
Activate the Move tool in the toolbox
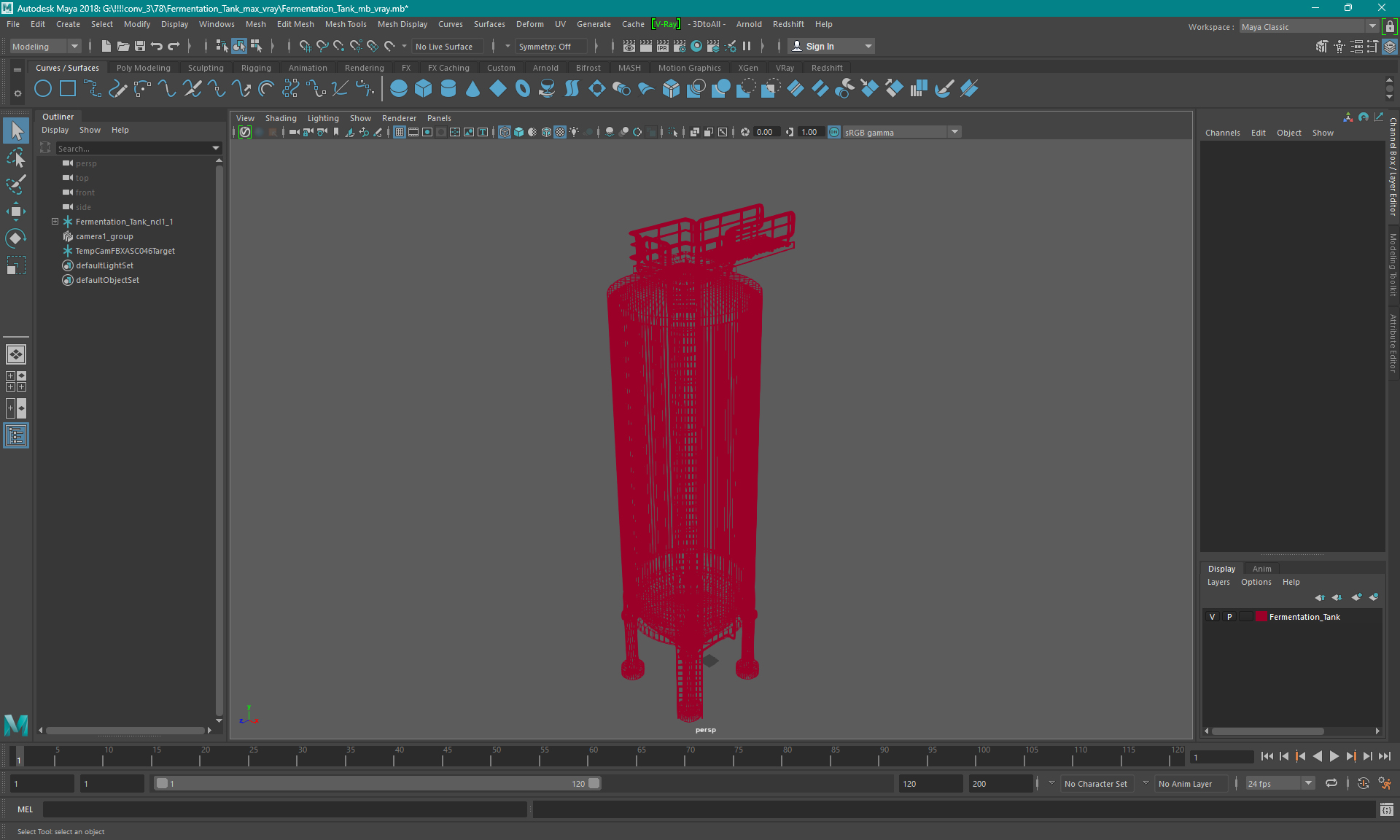[16, 211]
